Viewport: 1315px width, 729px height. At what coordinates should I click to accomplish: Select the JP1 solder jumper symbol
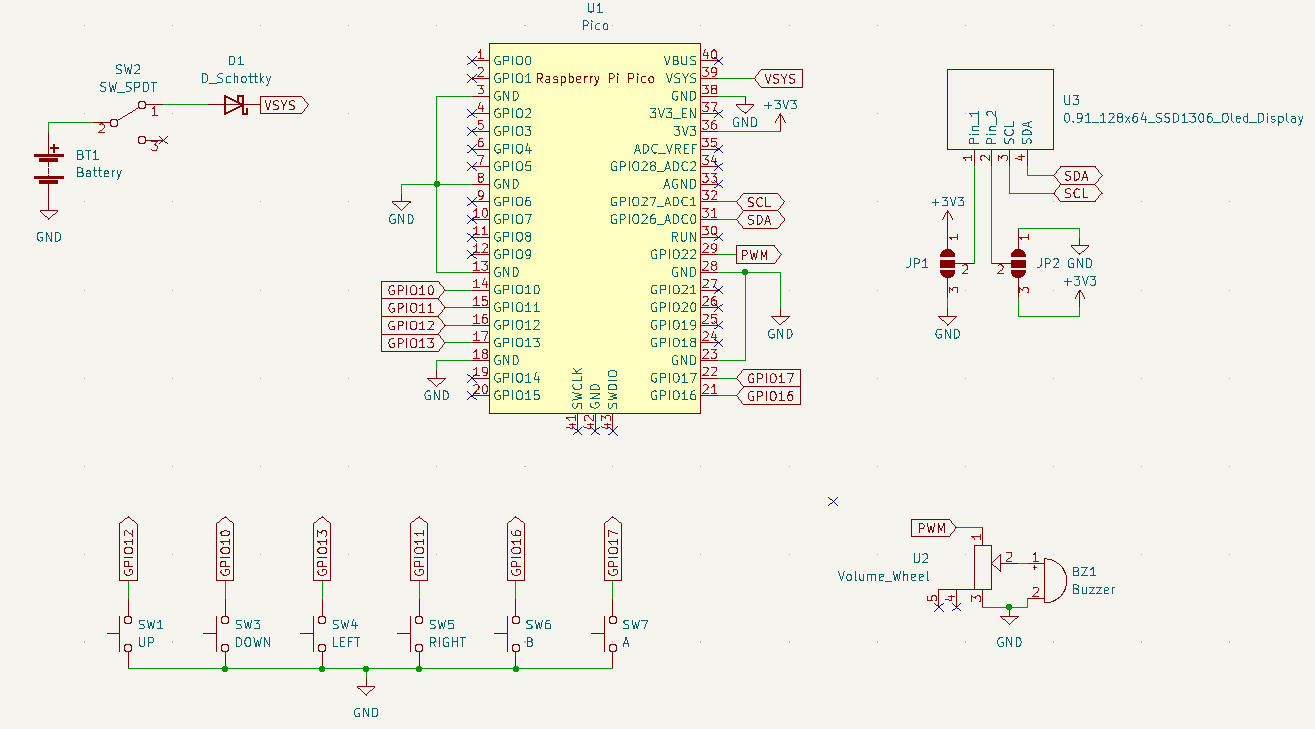949,264
